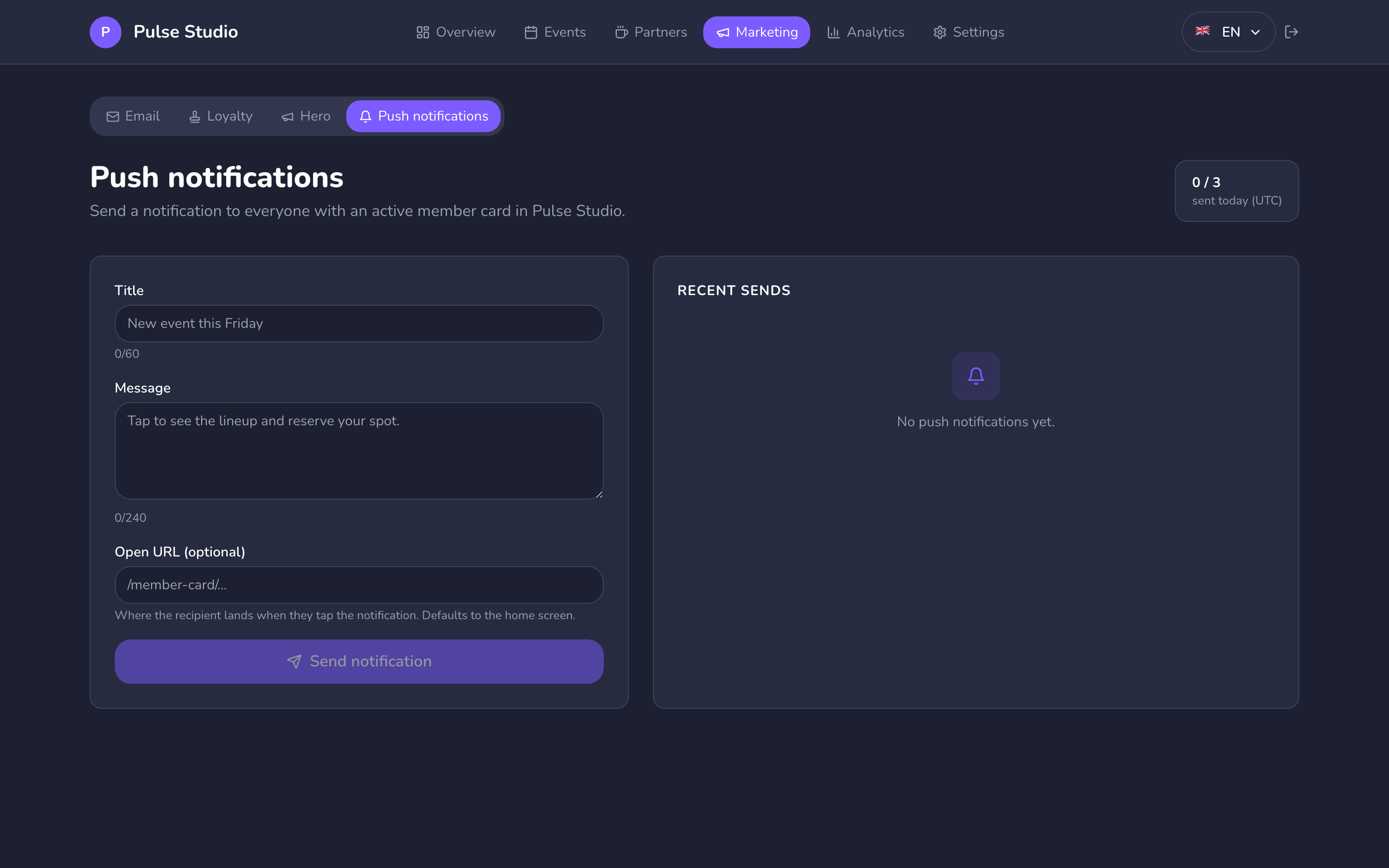Open the Overview page
Viewport: 1389px width, 868px height.
tap(456, 32)
